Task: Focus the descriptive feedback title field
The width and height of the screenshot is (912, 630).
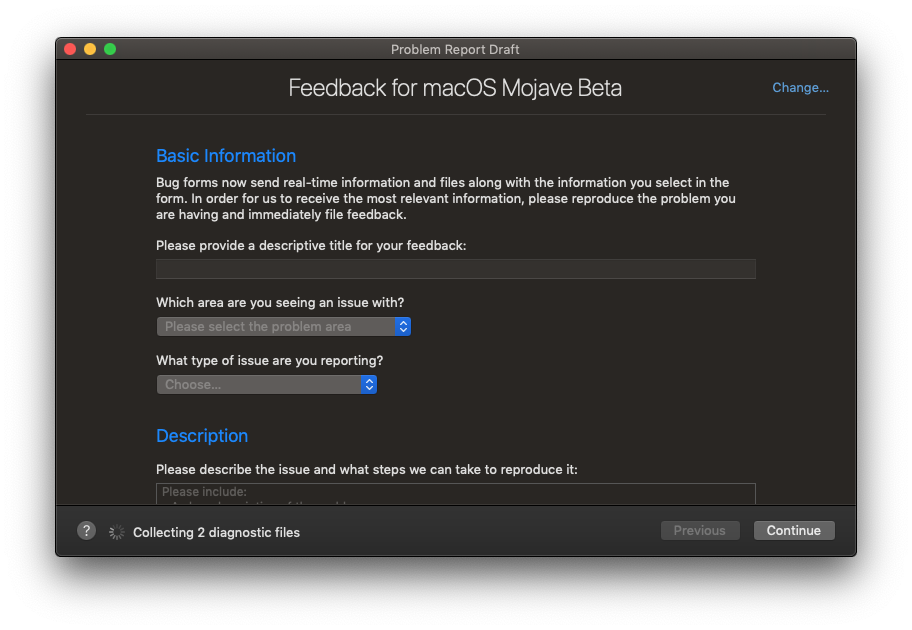Action: pos(455,269)
